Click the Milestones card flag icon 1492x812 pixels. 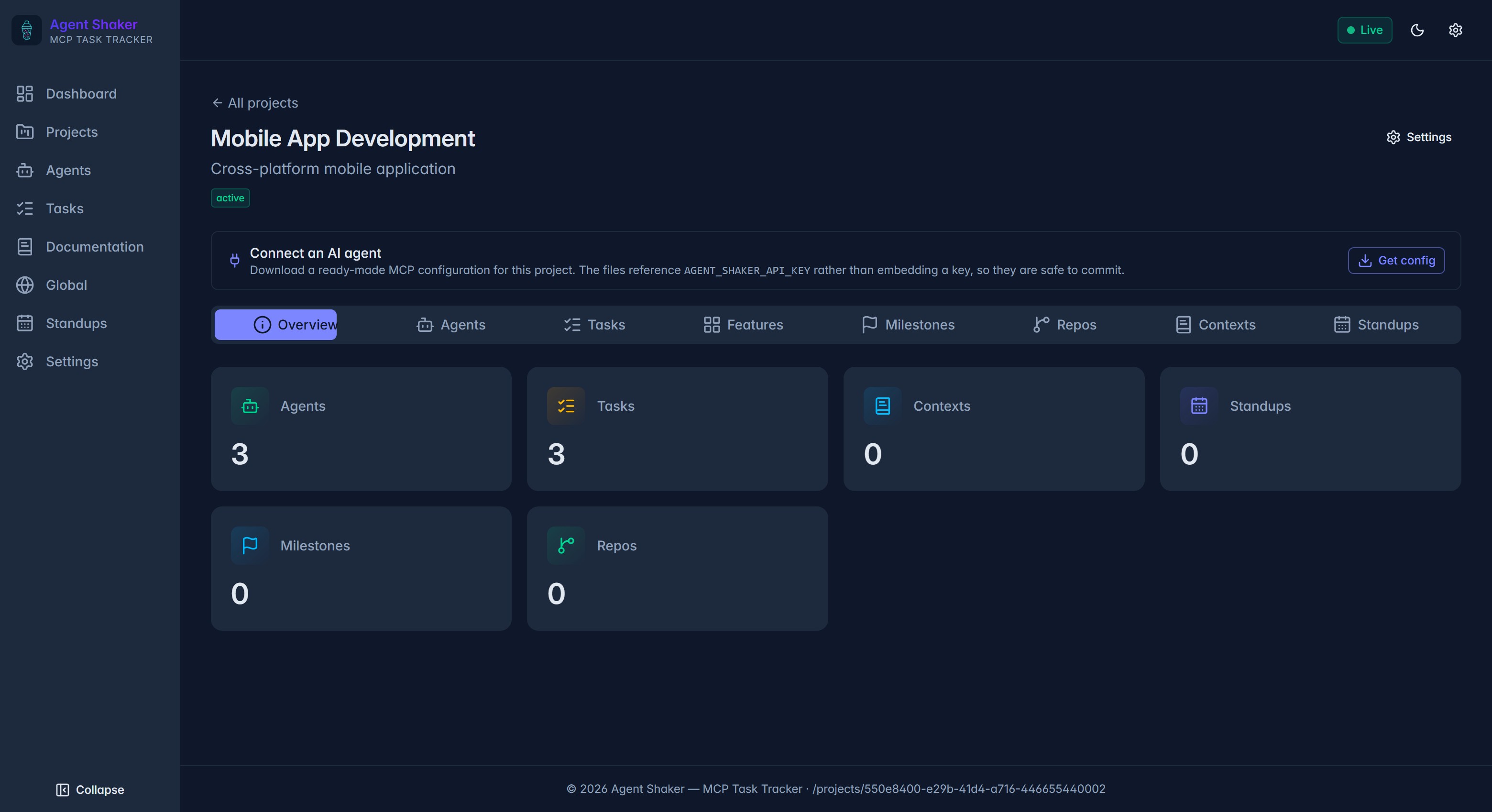(x=250, y=546)
